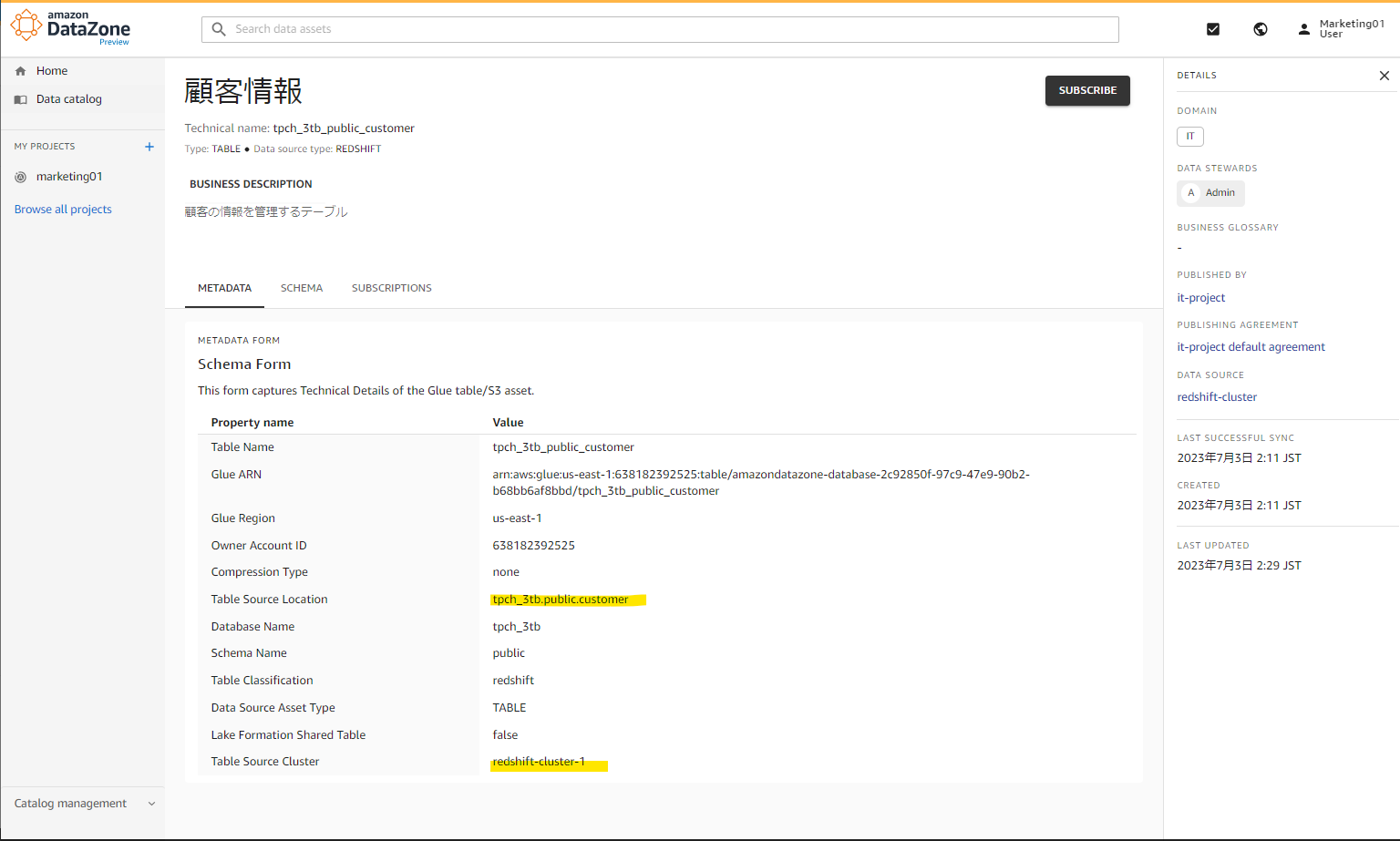Screen dimensions: 1400x841
Task: Switch to the SUBSCRIPTIONS tab
Action: click(x=392, y=288)
